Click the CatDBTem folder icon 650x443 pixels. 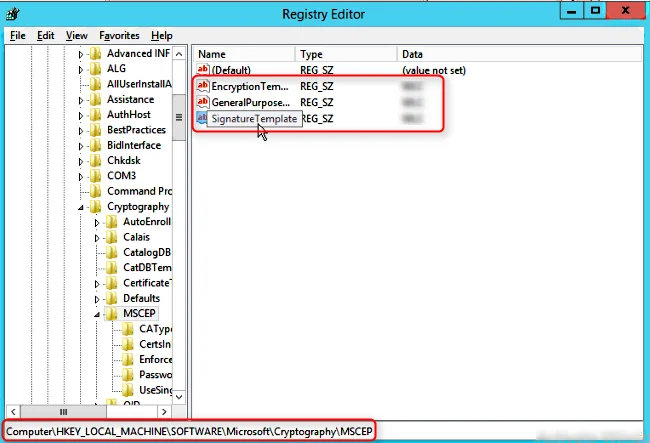pos(112,268)
